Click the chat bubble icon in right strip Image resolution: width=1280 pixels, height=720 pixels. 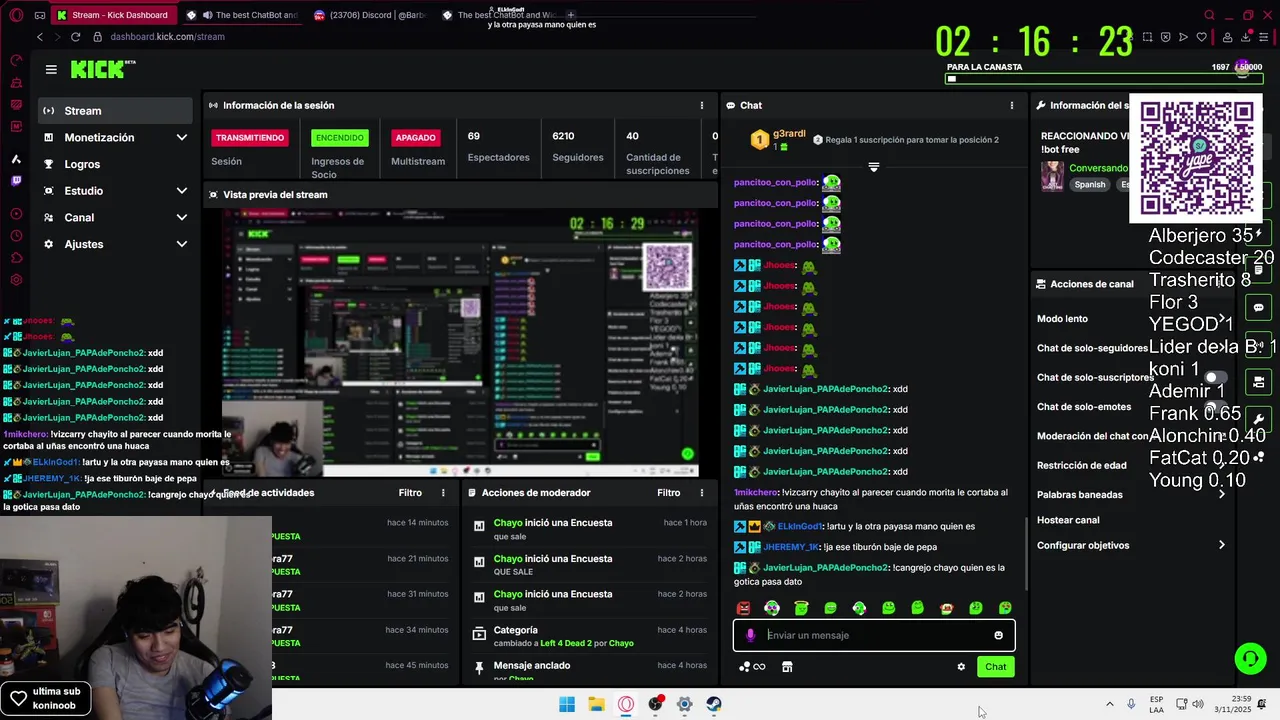tap(1258, 307)
